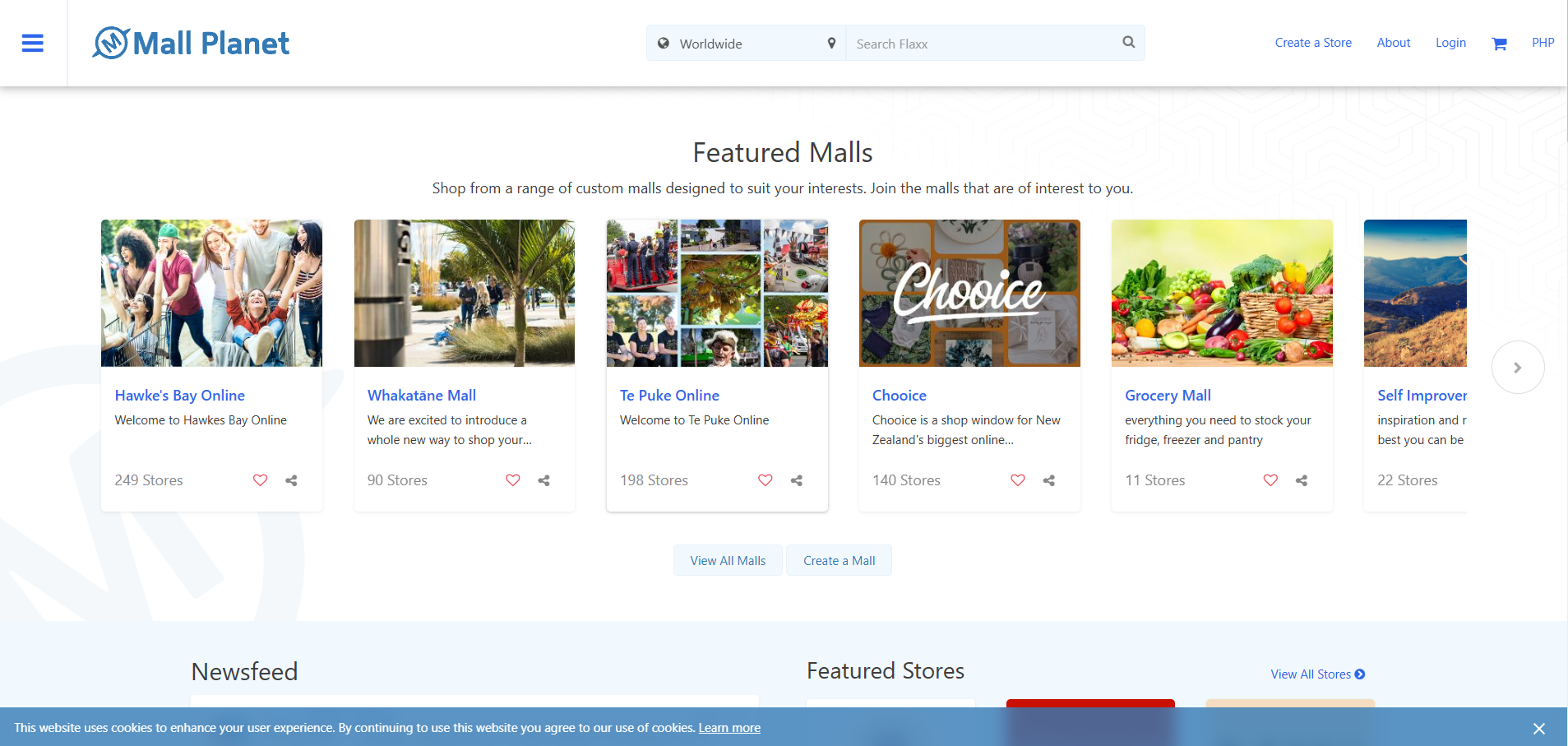
Task: Click Grocery Mall vegetables thumbnail
Action: pyautogui.click(x=1222, y=293)
